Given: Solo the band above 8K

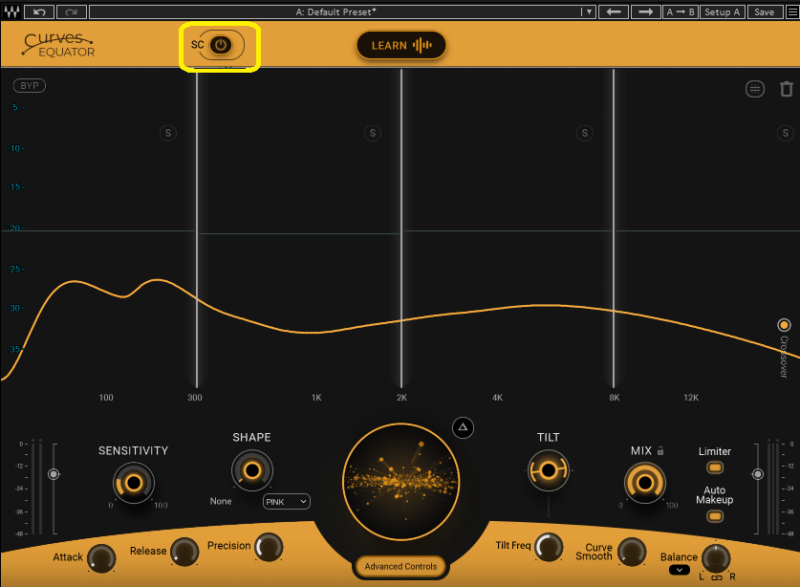Looking at the screenshot, I should pyautogui.click(x=785, y=133).
